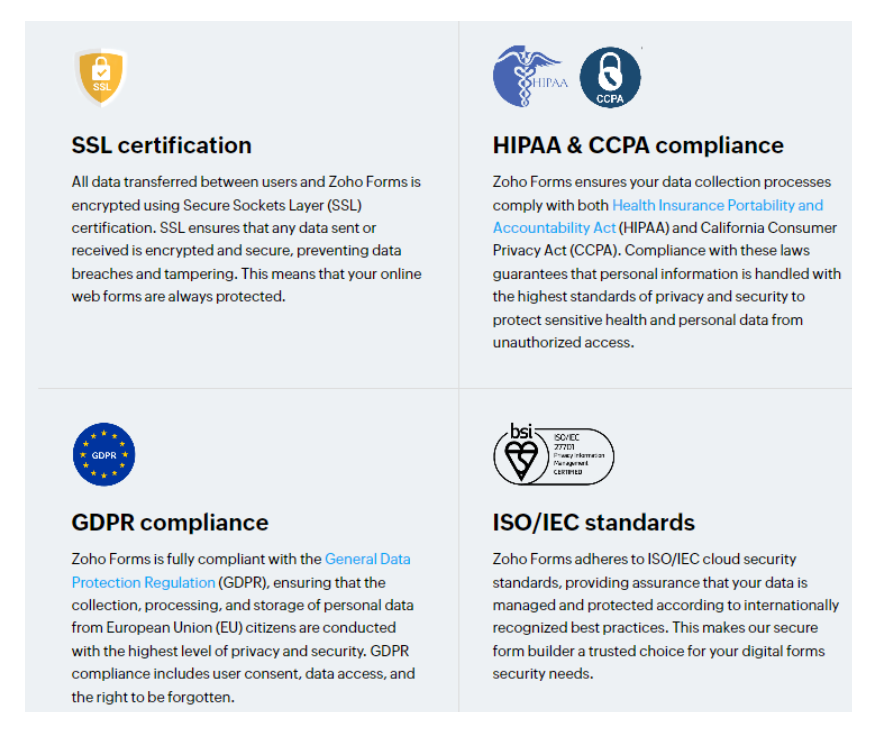885x732 pixels.
Task: Click the CCPA padlock badge
Action: click(610, 77)
